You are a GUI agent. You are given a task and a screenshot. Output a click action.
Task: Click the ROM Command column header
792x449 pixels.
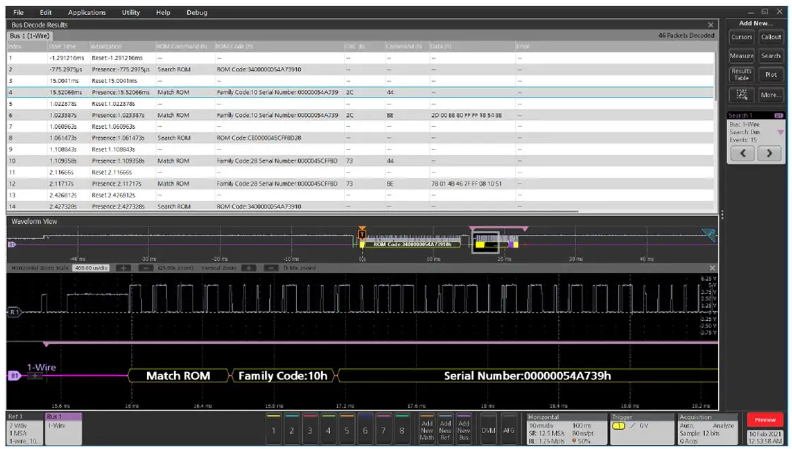click(182, 46)
